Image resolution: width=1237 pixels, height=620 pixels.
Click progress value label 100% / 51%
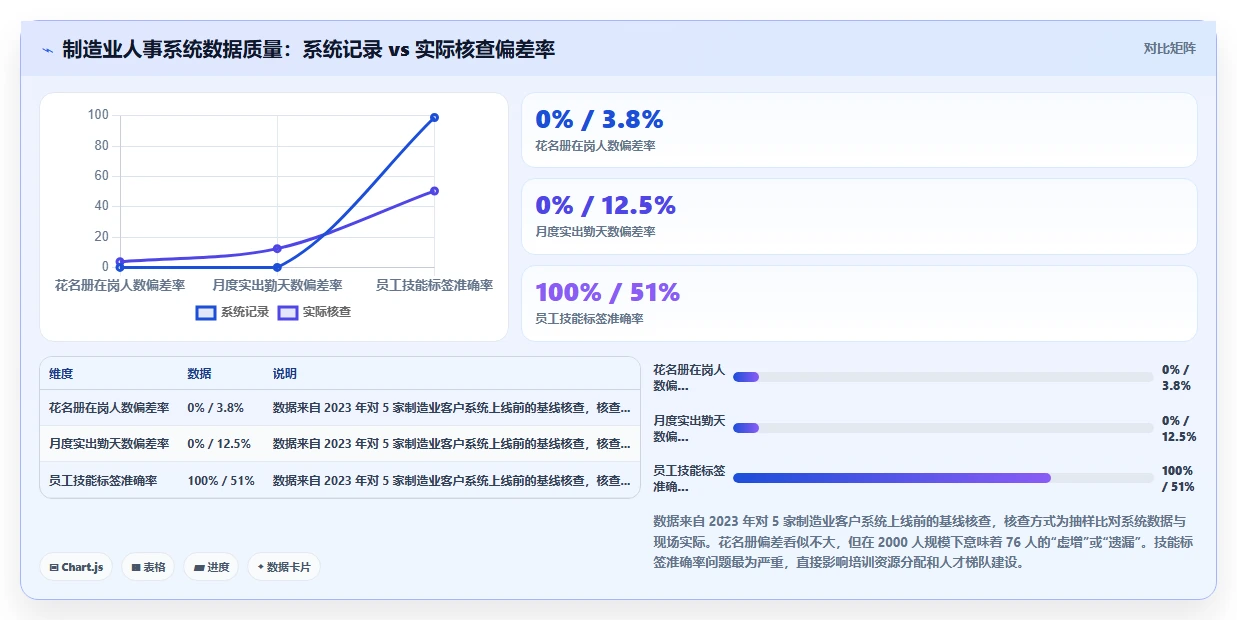(1178, 478)
